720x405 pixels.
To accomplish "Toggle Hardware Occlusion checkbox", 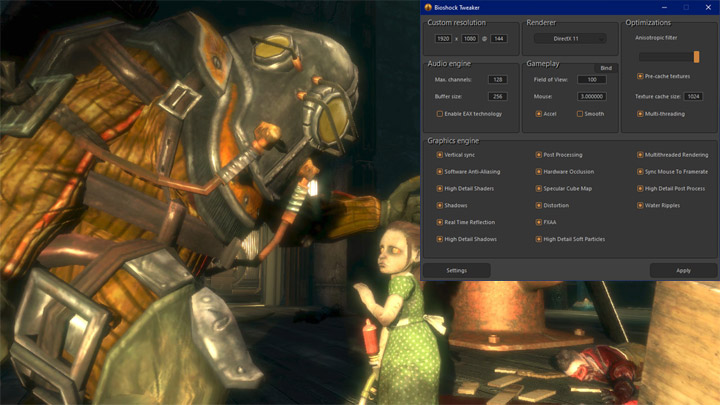I will pyautogui.click(x=539, y=172).
